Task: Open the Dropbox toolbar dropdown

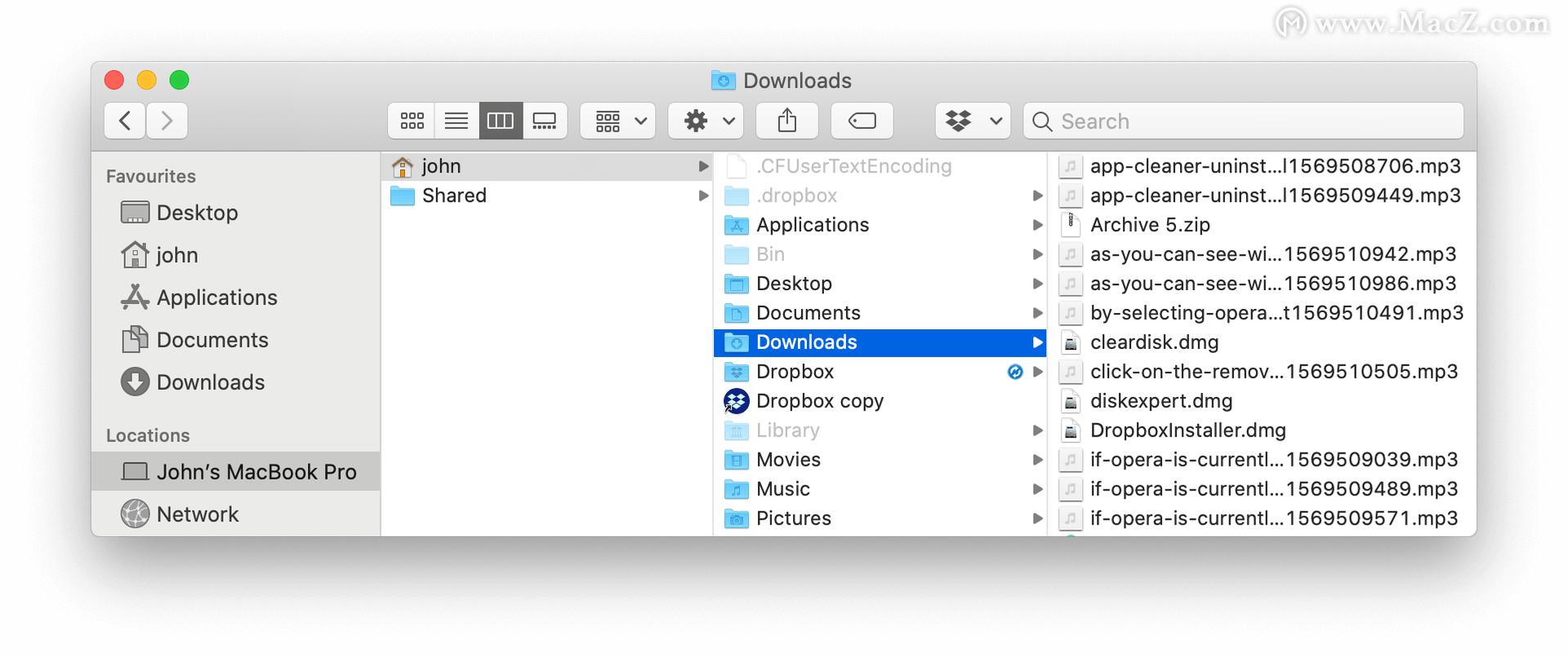Action: (x=973, y=121)
